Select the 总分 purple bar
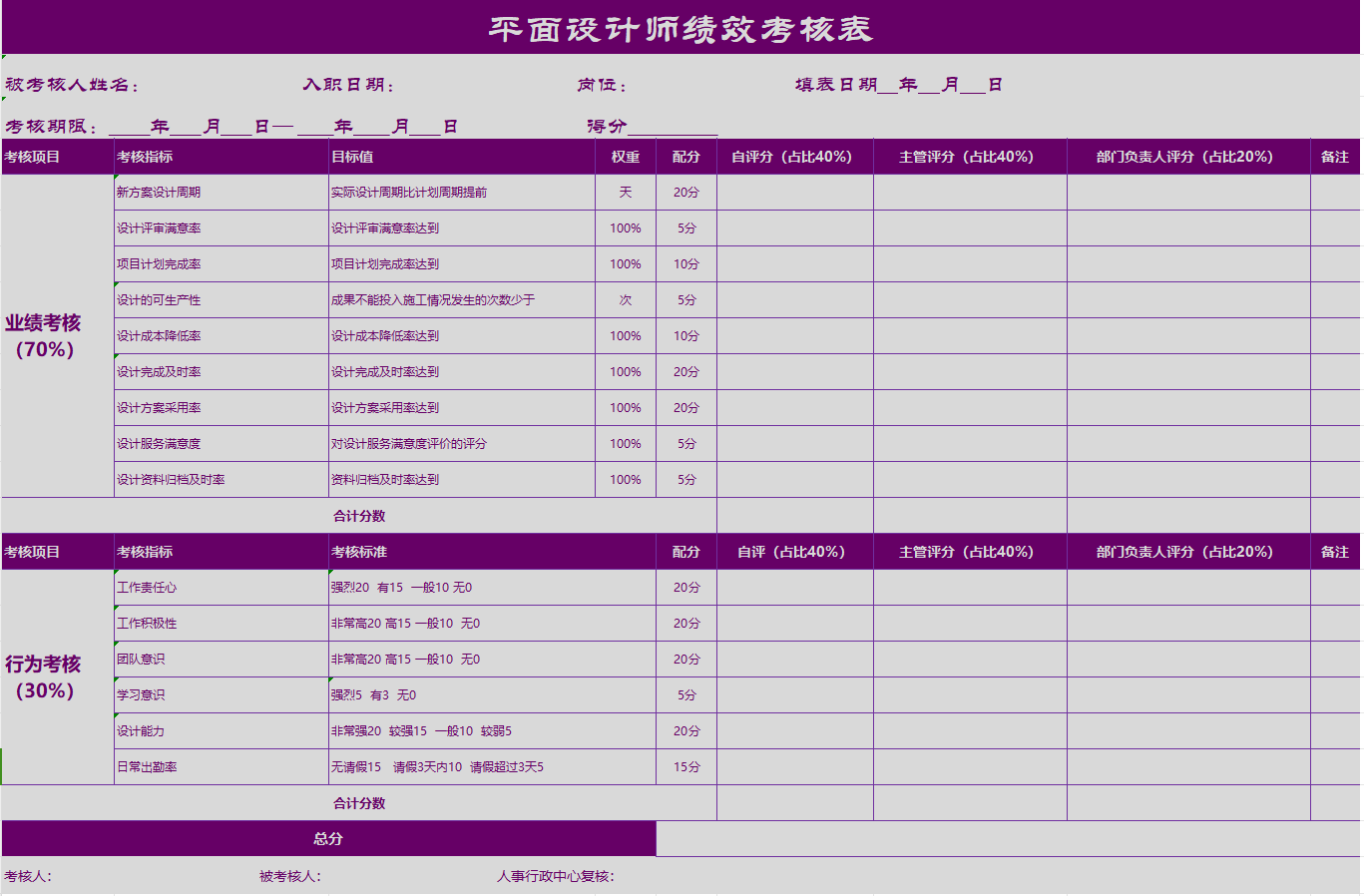 [x=328, y=839]
